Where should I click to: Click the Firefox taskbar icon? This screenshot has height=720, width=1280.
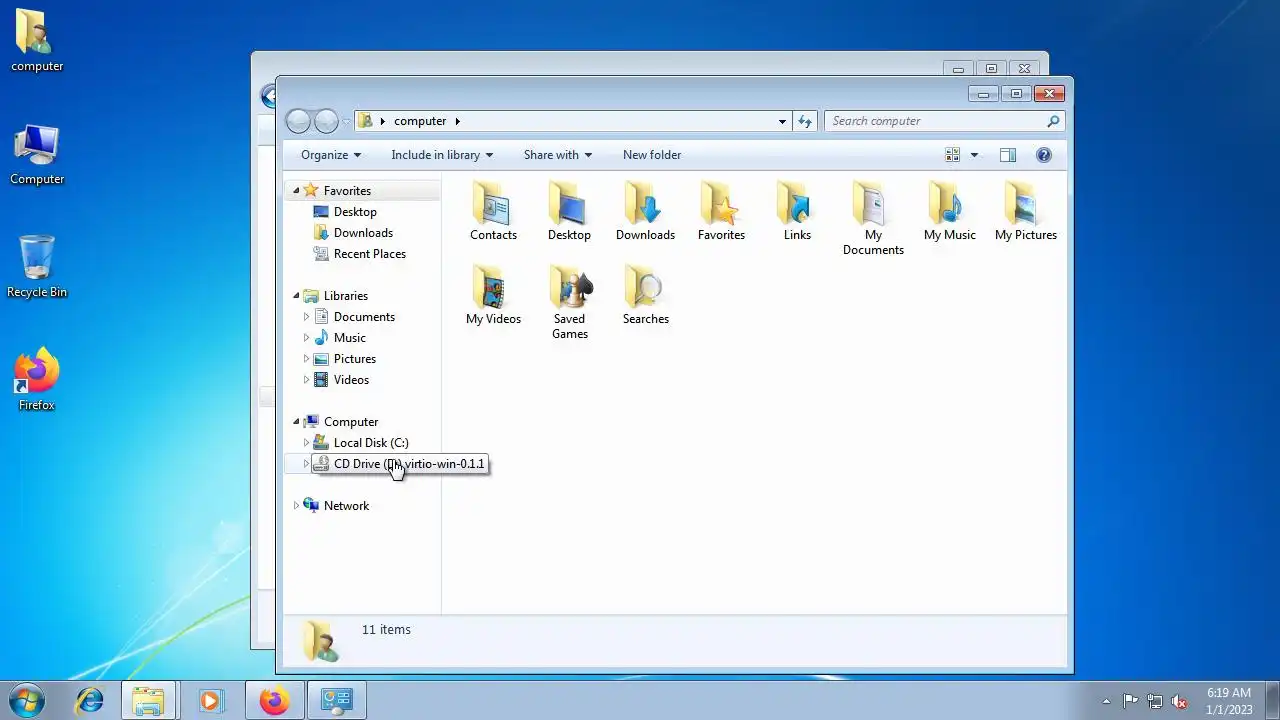click(274, 701)
